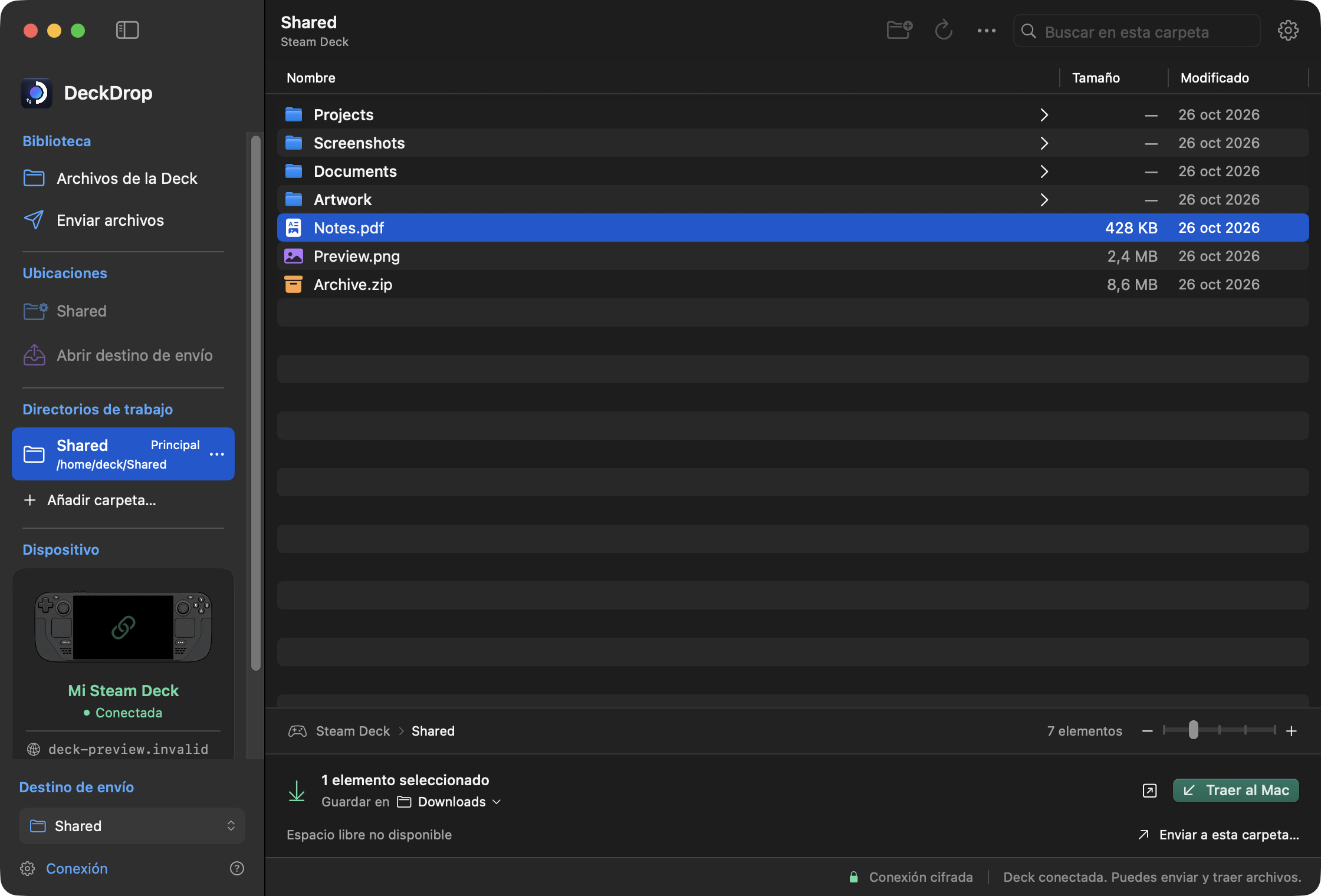The width and height of the screenshot is (1321, 896).
Task: Expand the Documents folder chevron
Action: tap(1044, 171)
